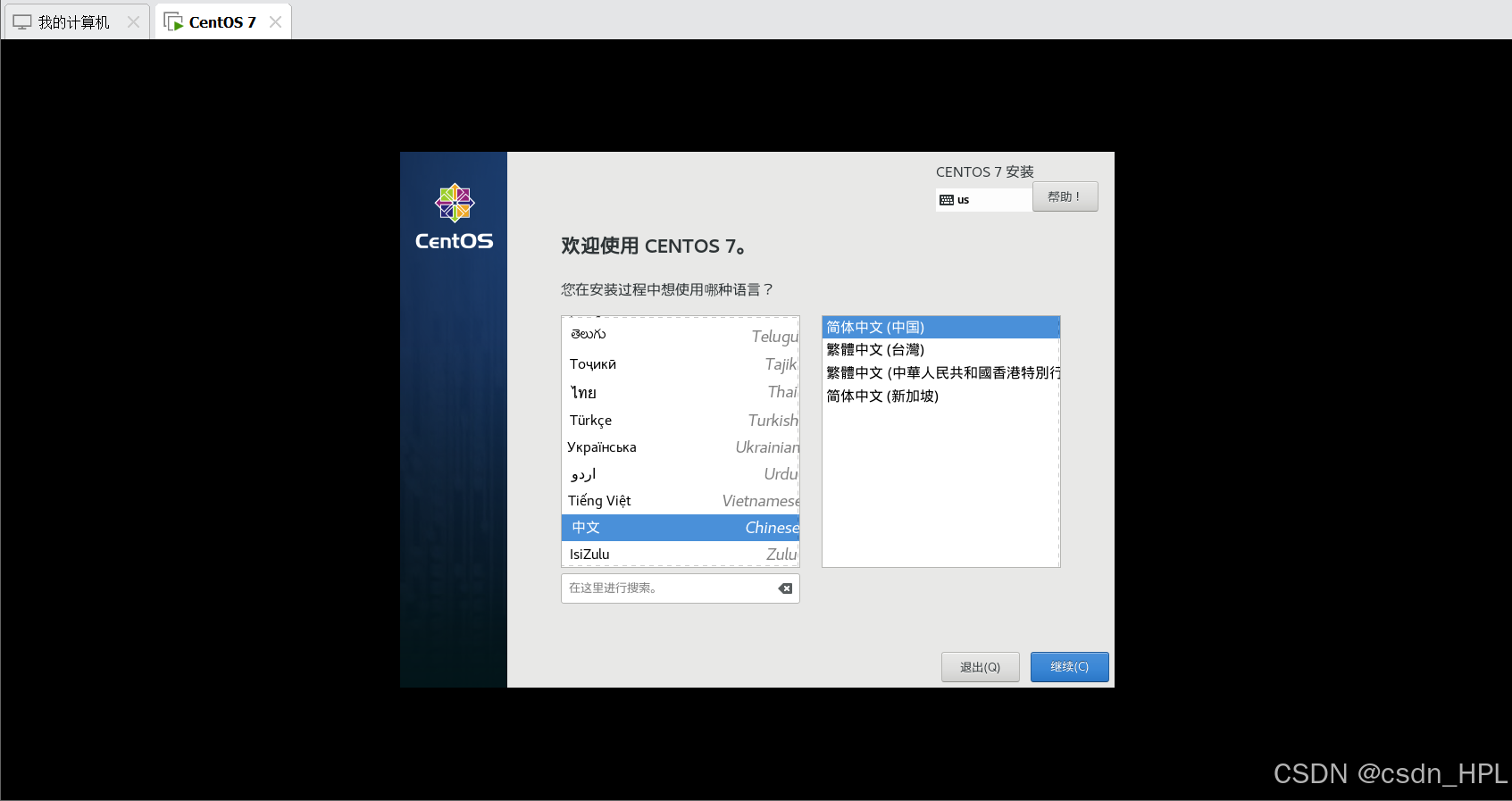Select IsiZulu Zulu language row
The height and width of the screenshot is (801, 1512).
coord(681,554)
